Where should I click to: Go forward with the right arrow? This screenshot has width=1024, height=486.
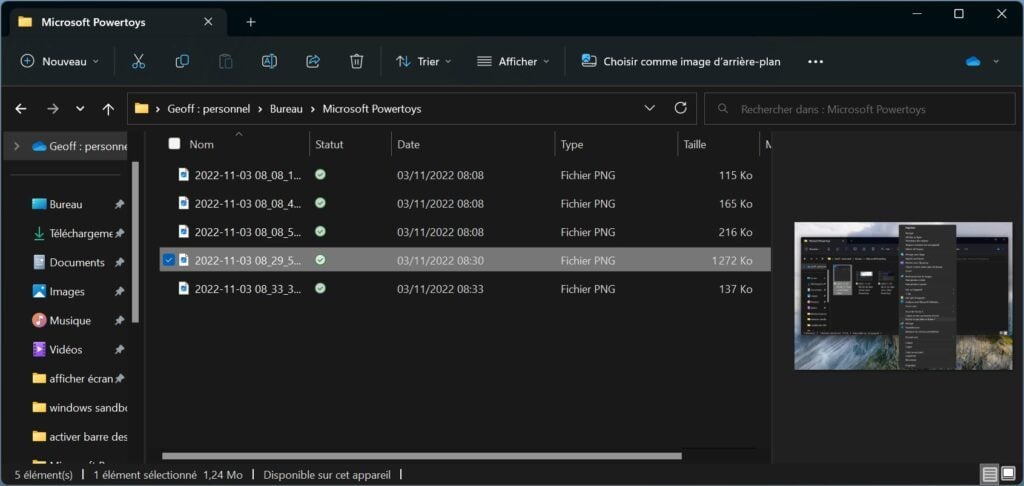pos(53,109)
